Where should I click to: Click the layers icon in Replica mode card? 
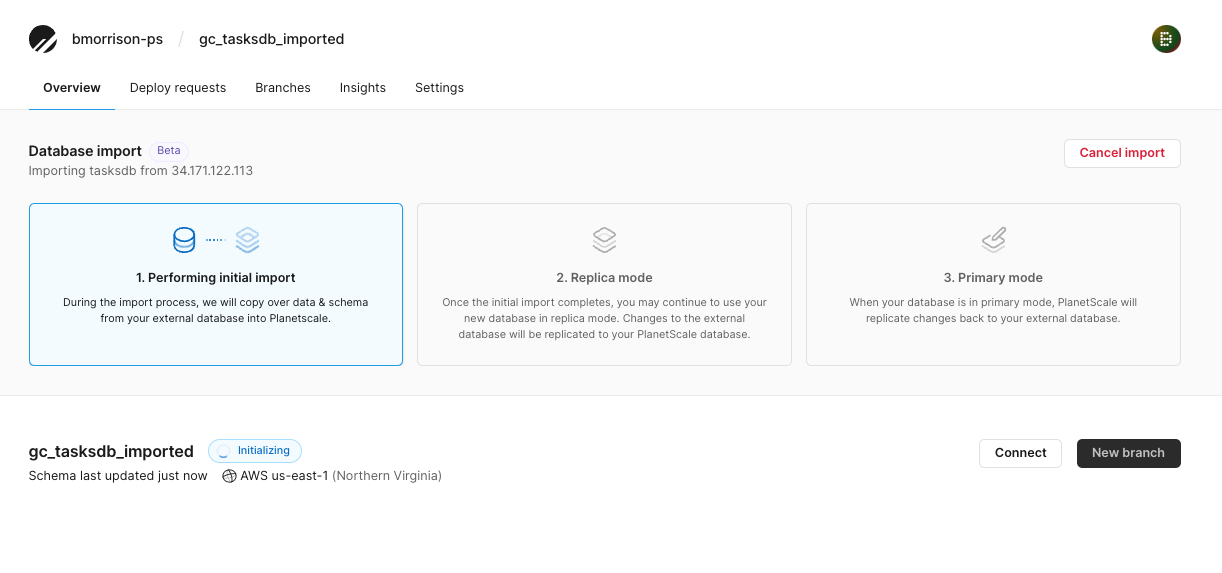pyautogui.click(x=604, y=240)
